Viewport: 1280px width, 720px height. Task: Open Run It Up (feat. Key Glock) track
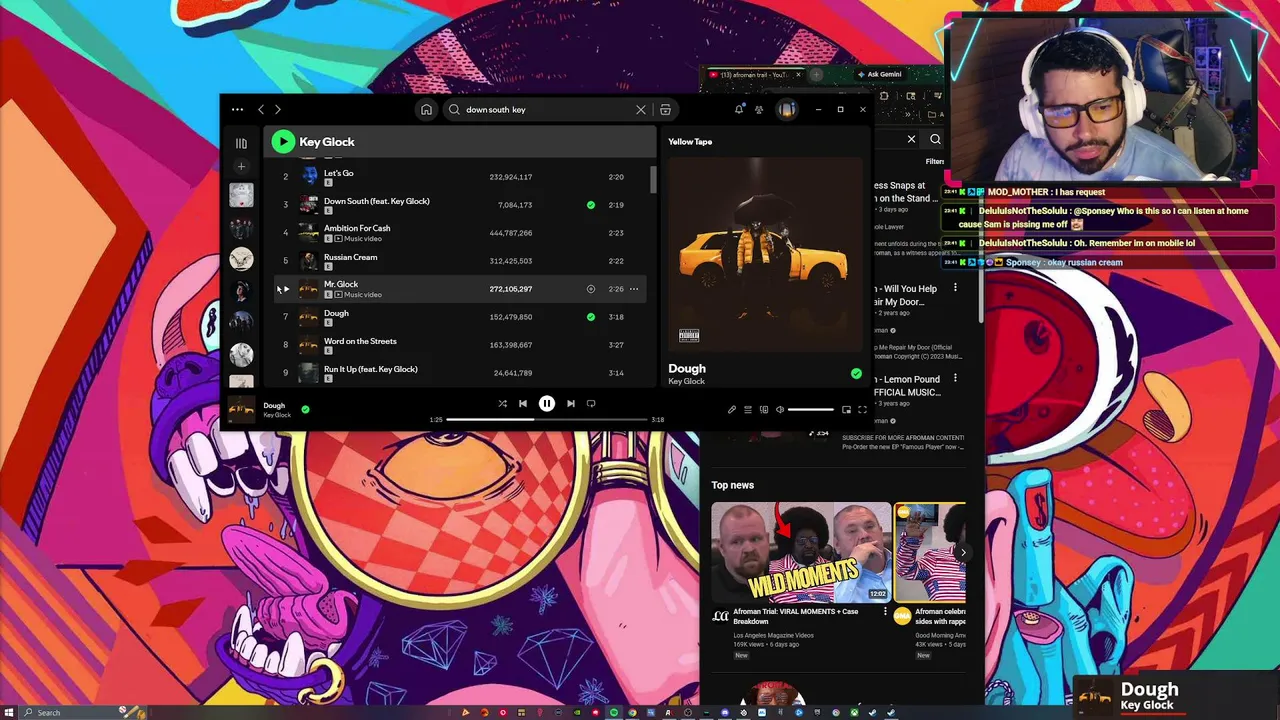371,369
